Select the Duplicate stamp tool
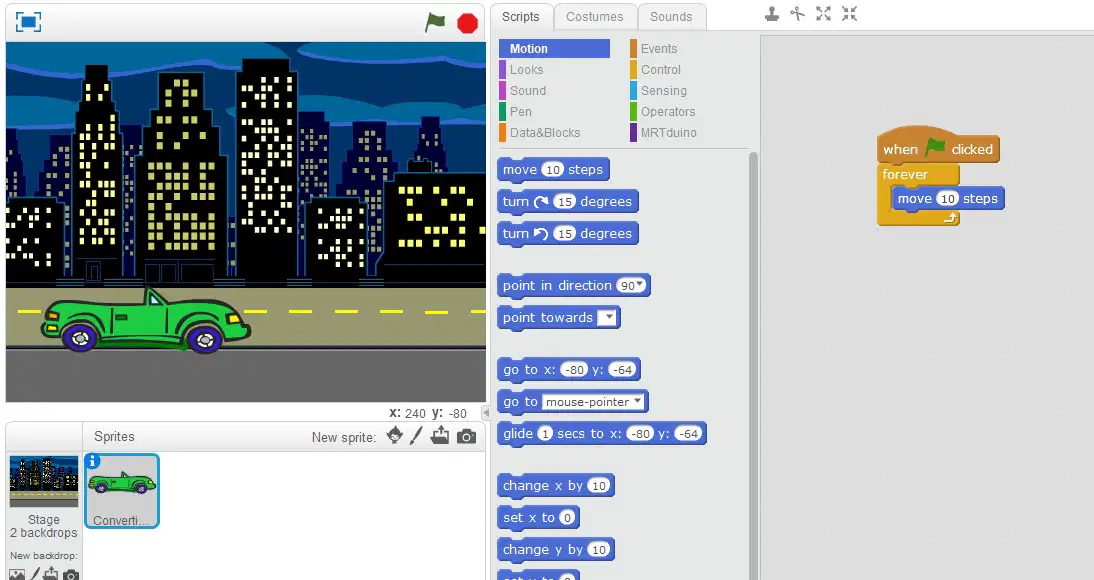Screen dimensions: 1094x580 point(771,13)
